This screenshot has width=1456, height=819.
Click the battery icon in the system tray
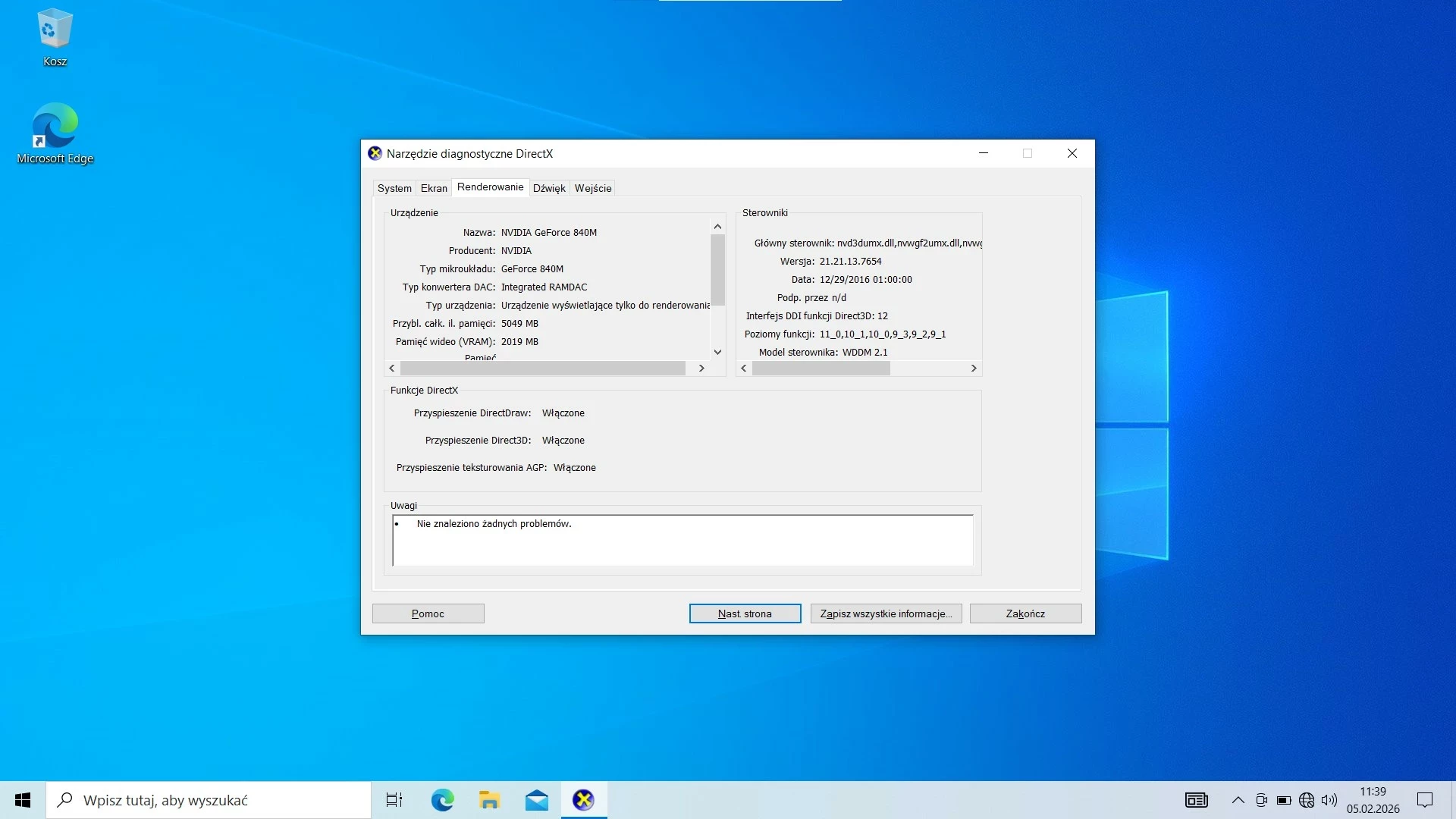[x=1284, y=800]
